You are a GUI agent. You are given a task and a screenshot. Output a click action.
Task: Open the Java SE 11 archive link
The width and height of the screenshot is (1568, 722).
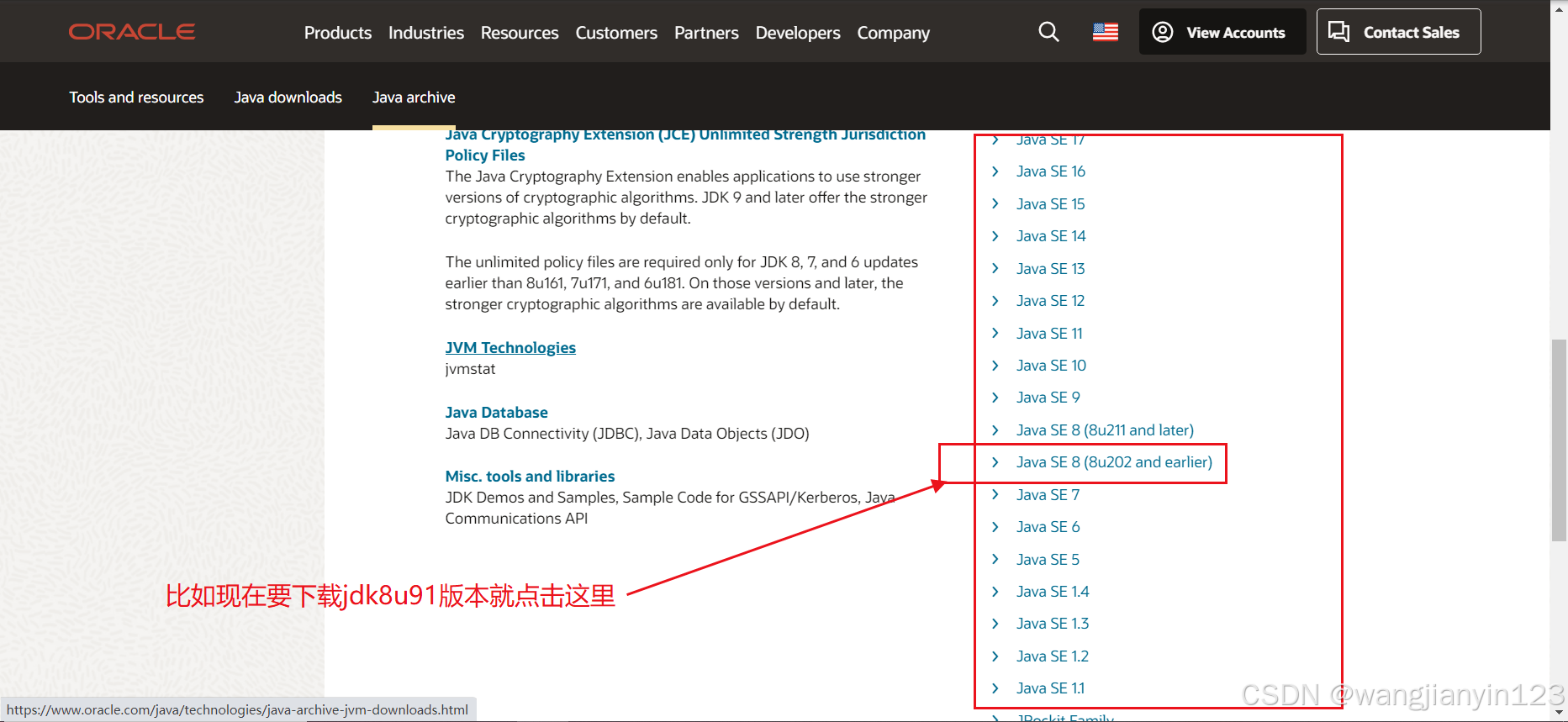pyautogui.click(x=1049, y=334)
